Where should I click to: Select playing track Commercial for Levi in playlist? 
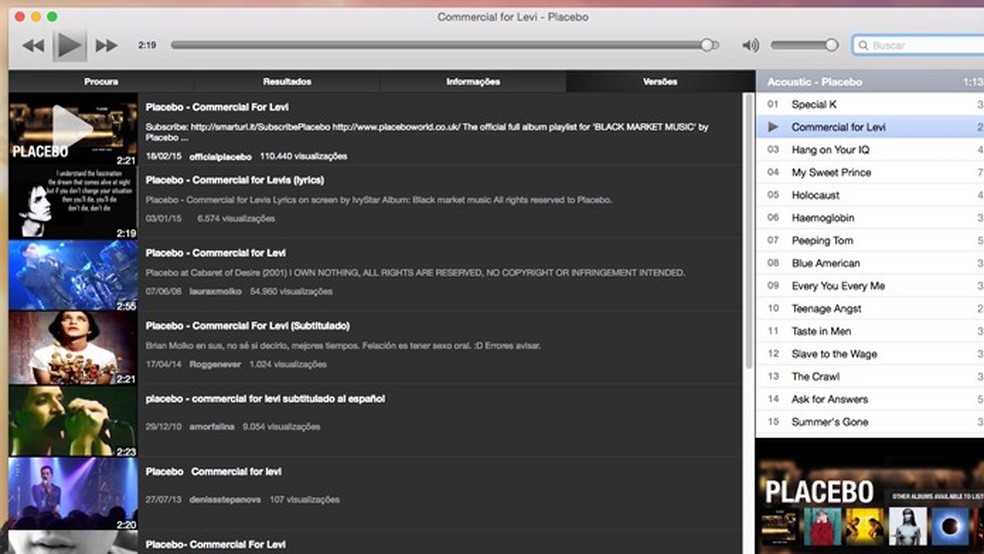pos(870,127)
